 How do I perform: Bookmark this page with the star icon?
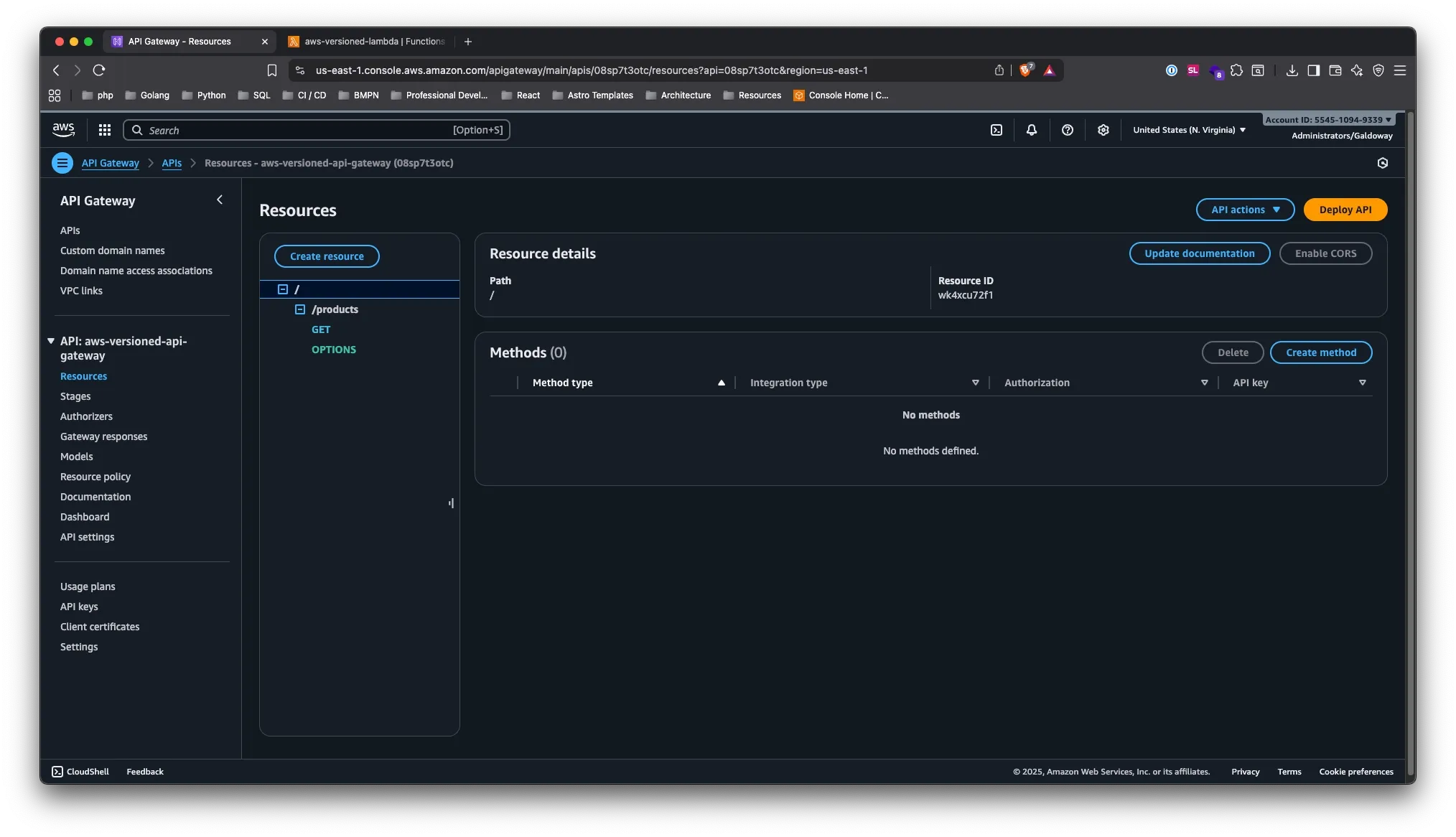coord(271,70)
